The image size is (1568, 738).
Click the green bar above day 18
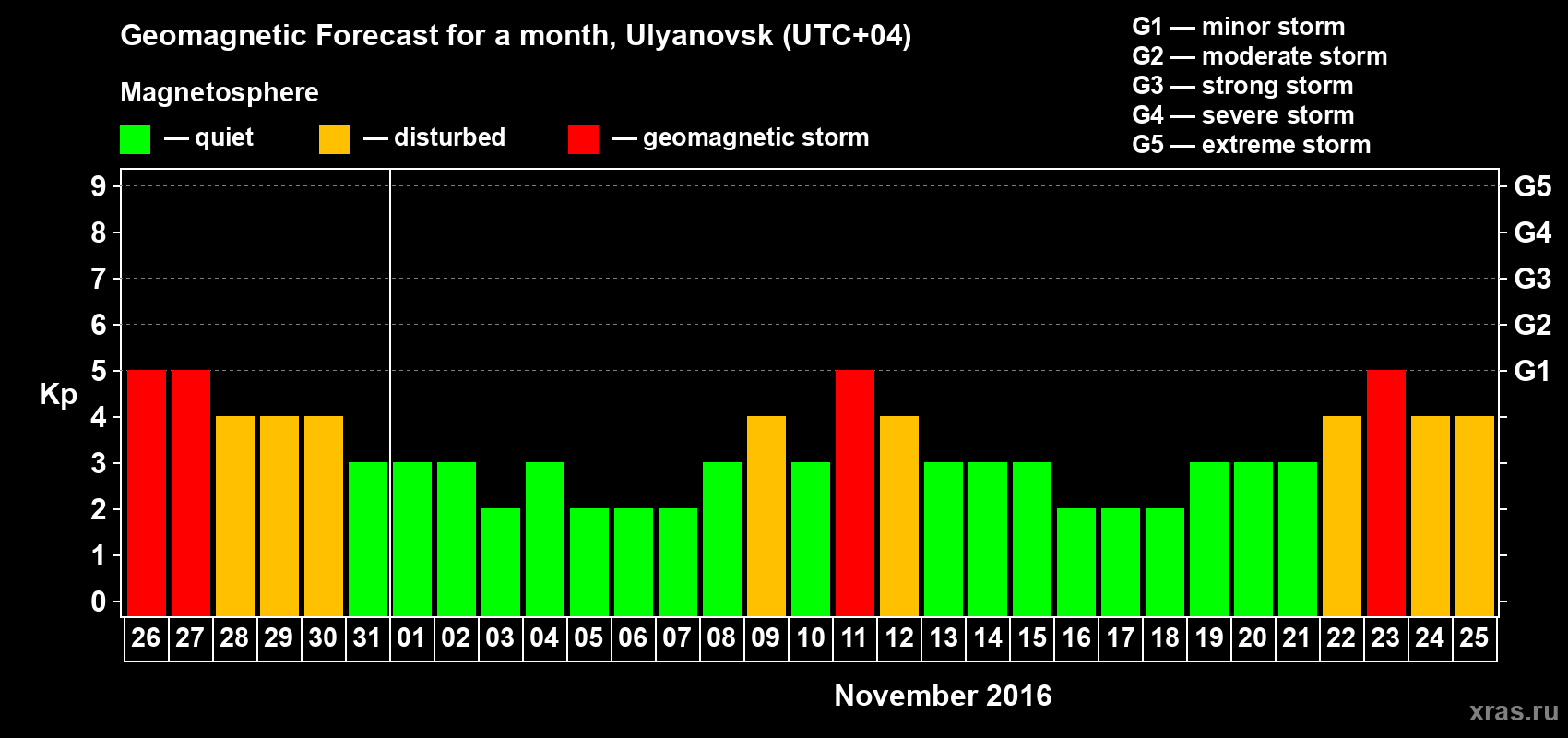coord(1165,563)
